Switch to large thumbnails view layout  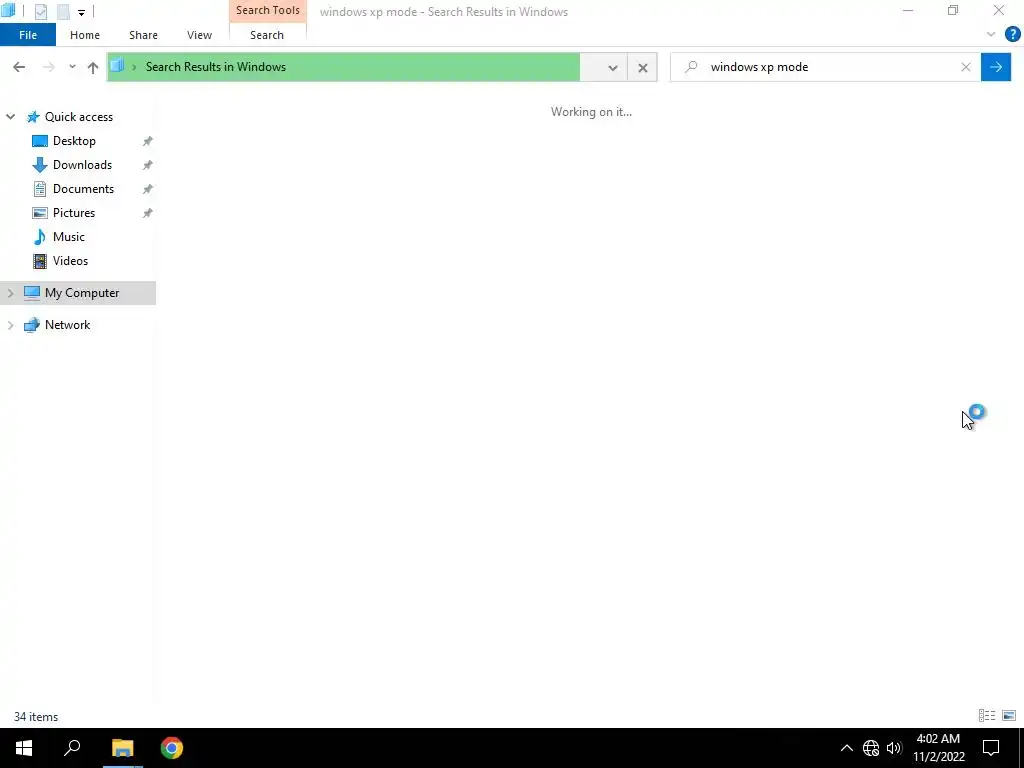(x=1009, y=716)
